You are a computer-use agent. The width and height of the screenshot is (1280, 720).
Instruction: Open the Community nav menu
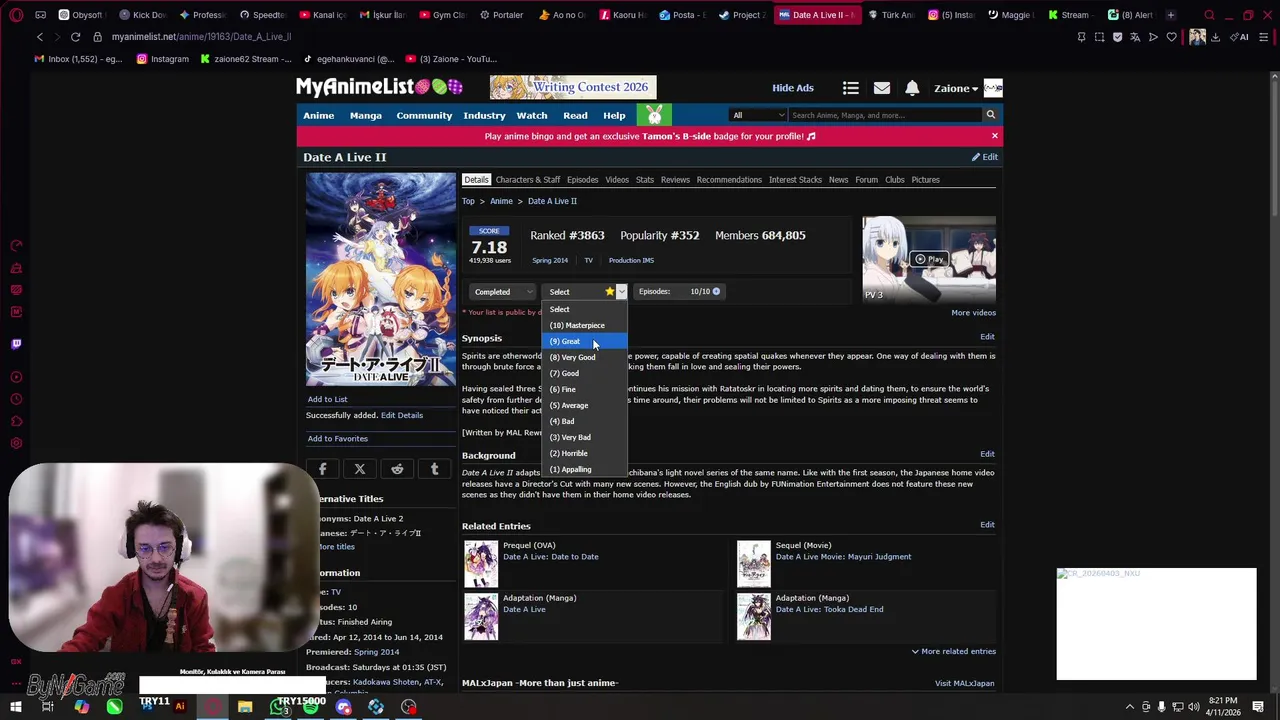click(424, 115)
